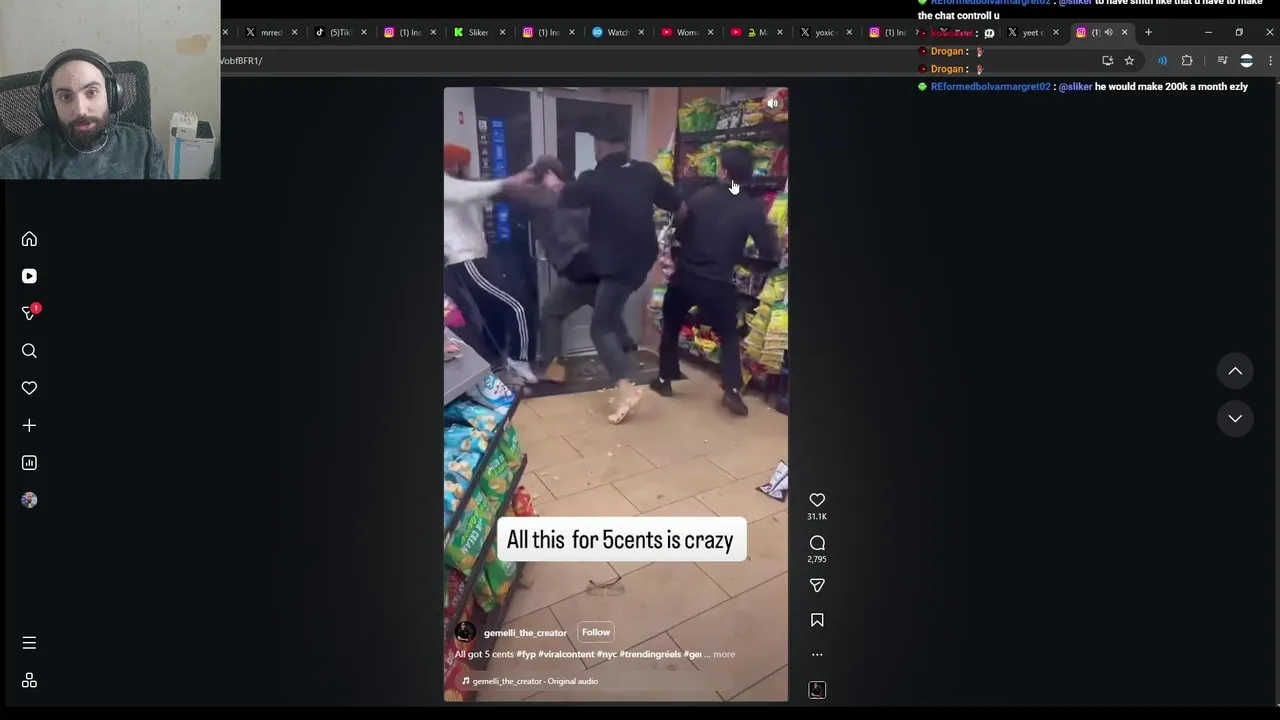1280x720 pixels.
Task: Expand the caption with more link
Action: (x=724, y=654)
